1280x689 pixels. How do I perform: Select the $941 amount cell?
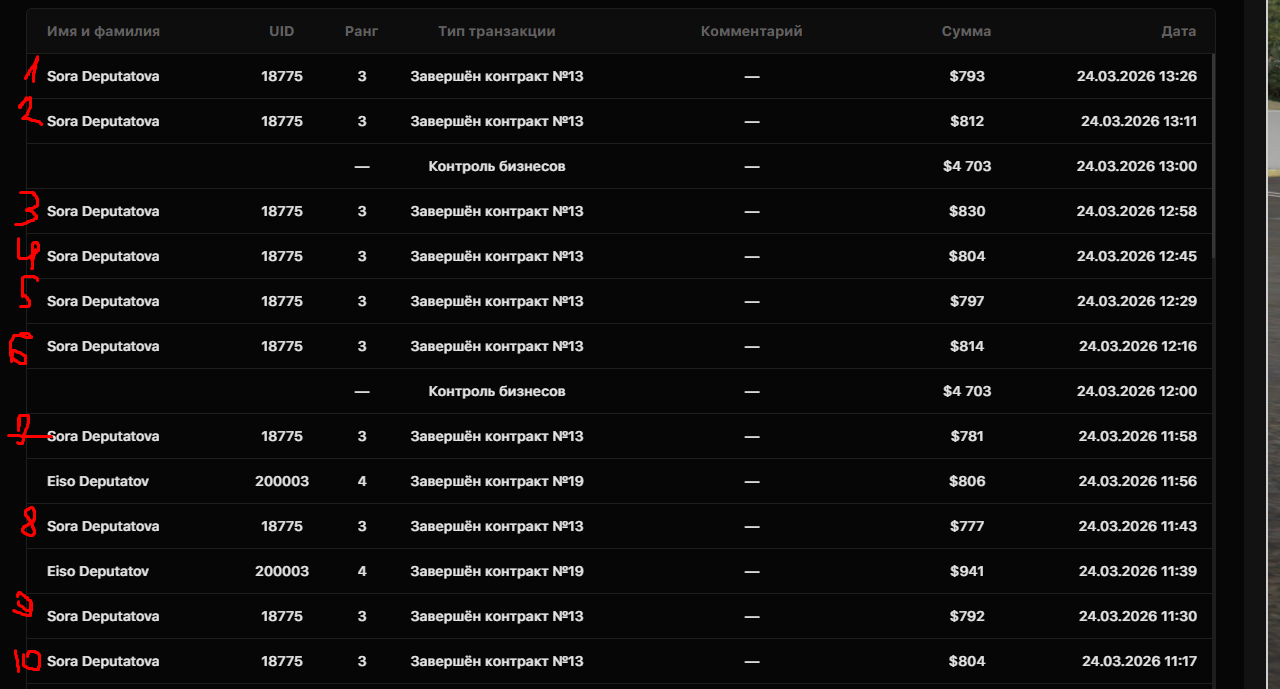point(967,571)
